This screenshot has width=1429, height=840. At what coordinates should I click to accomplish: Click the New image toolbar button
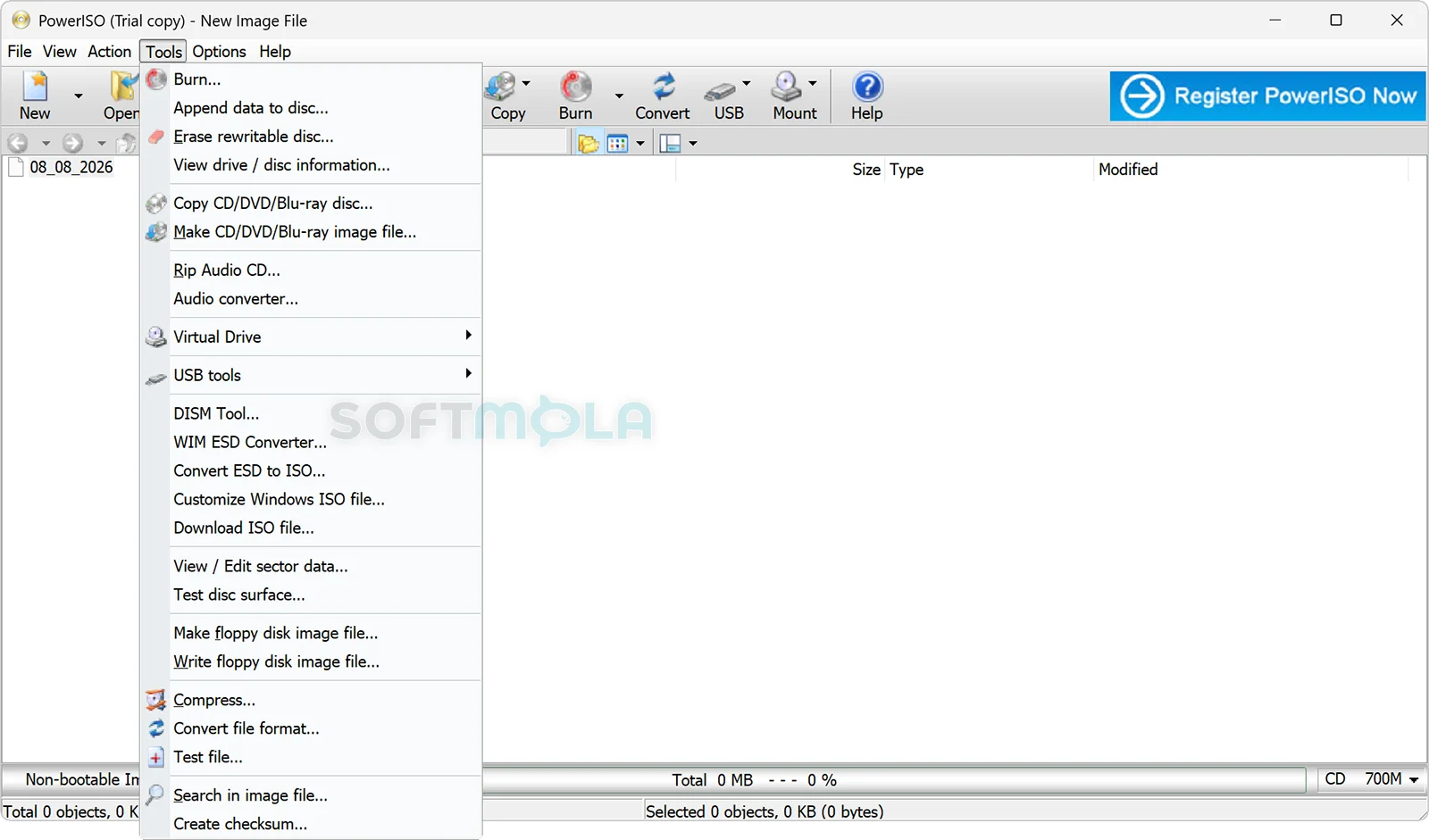click(35, 96)
